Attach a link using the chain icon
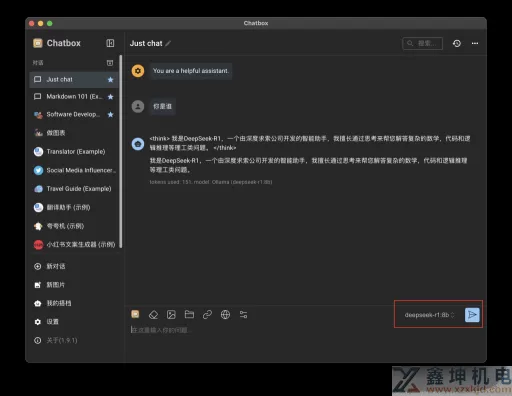 [207, 314]
